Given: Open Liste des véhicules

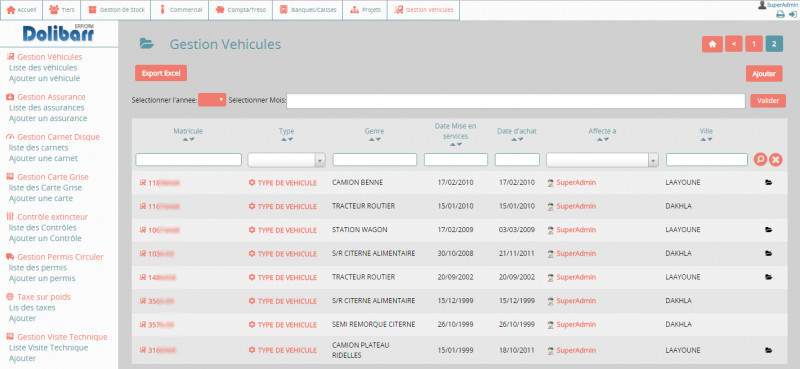Looking at the screenshot, I should point(43,67).
